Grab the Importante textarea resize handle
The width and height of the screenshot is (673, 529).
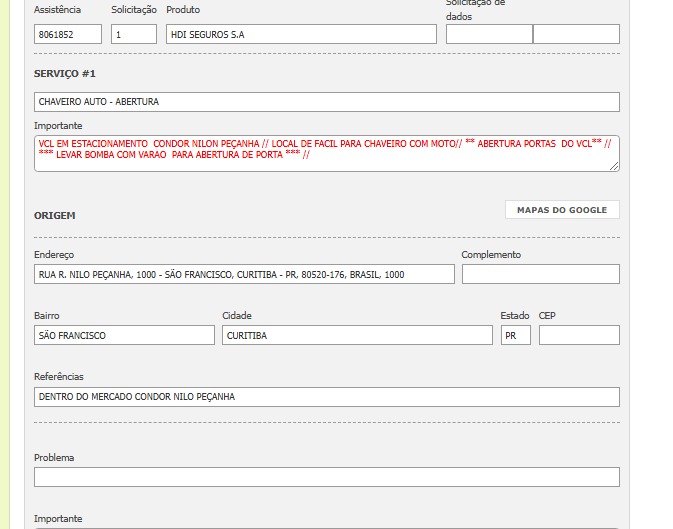point(615,167)
